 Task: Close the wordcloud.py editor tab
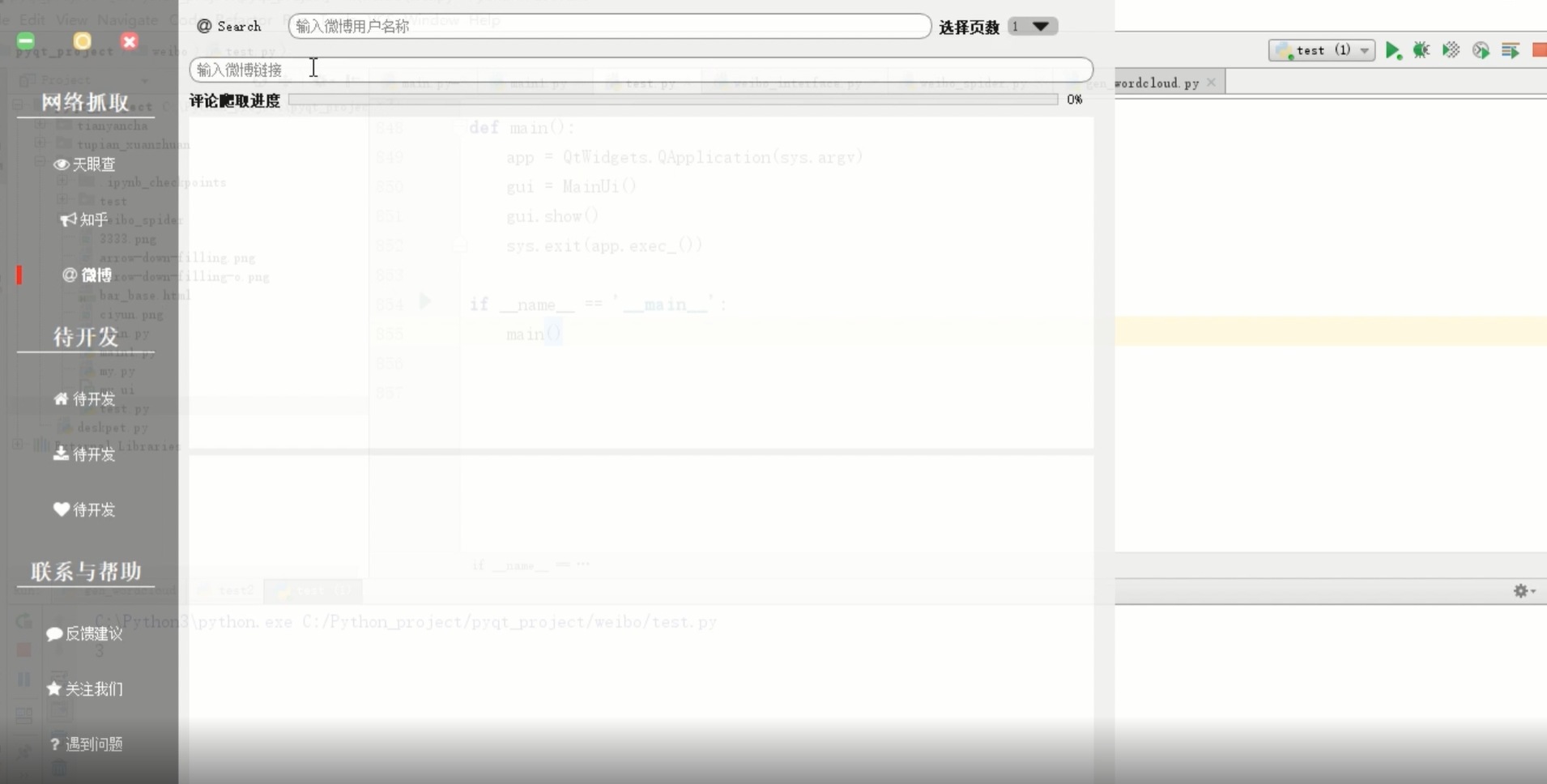(x=1211, y=83)
